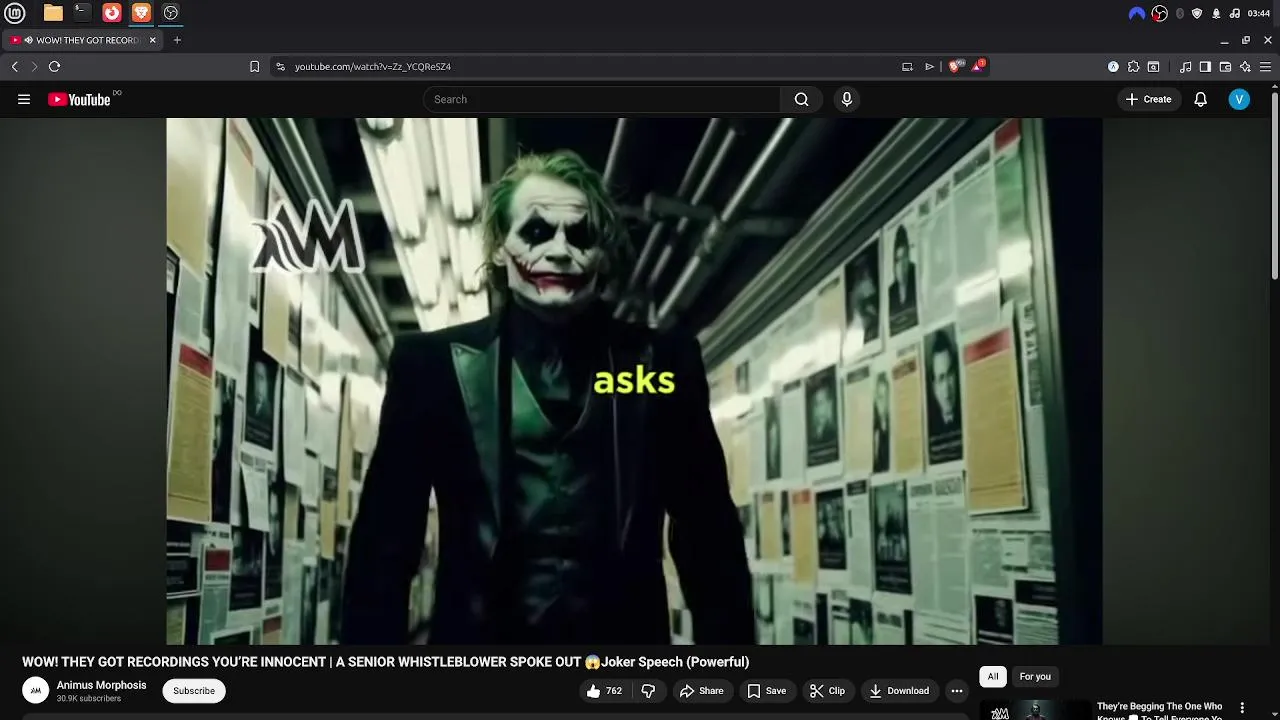Open the NordVPN tray icon

coord(1137,13)
